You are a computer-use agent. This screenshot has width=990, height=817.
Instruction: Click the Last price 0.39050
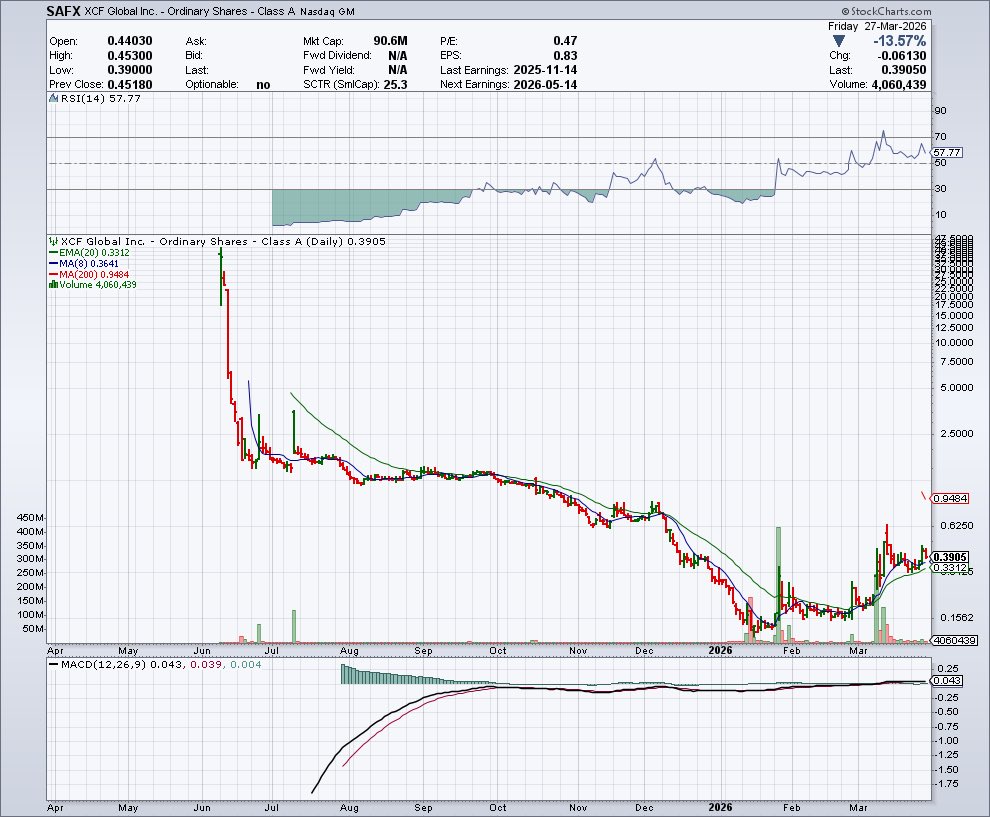click(x=904, y=70)
